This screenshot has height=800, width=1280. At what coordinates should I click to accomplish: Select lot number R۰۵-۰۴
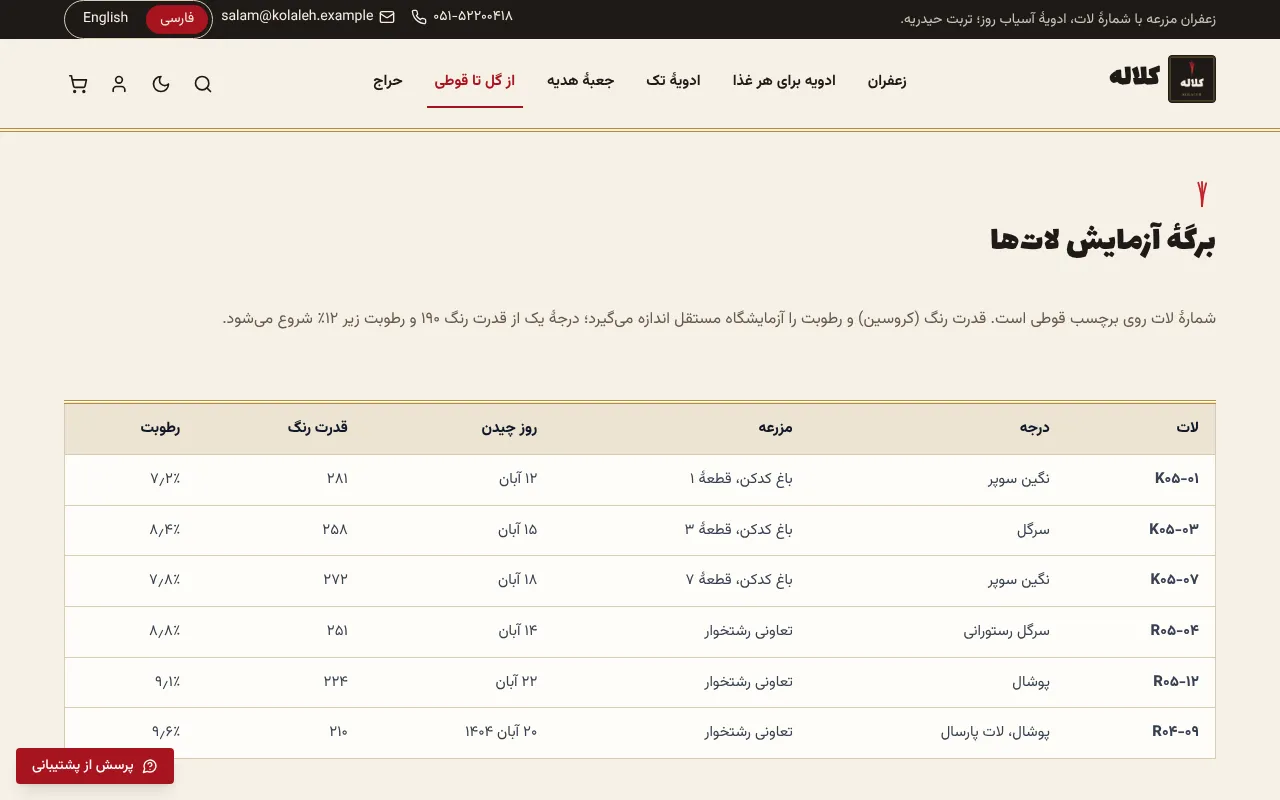pyautogui.click(x=1175, y=631)
